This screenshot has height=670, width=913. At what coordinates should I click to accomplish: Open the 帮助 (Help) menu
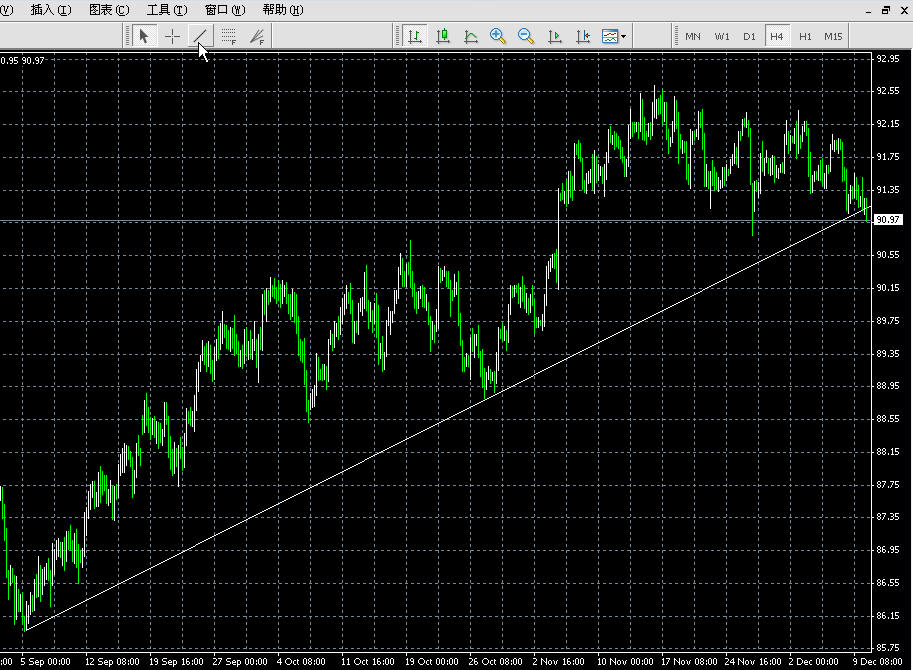point(283,10)
